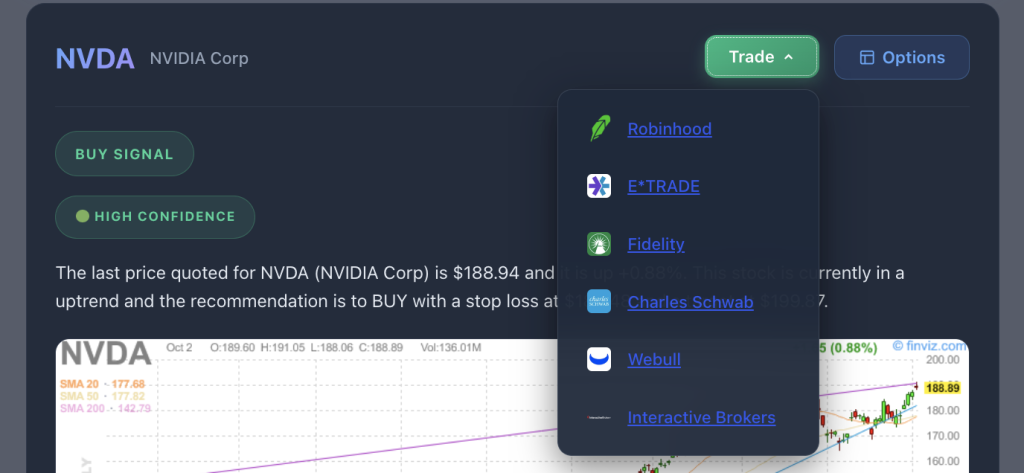
Task: Select E*TRADE from the Trade menu
Action: 663,186
